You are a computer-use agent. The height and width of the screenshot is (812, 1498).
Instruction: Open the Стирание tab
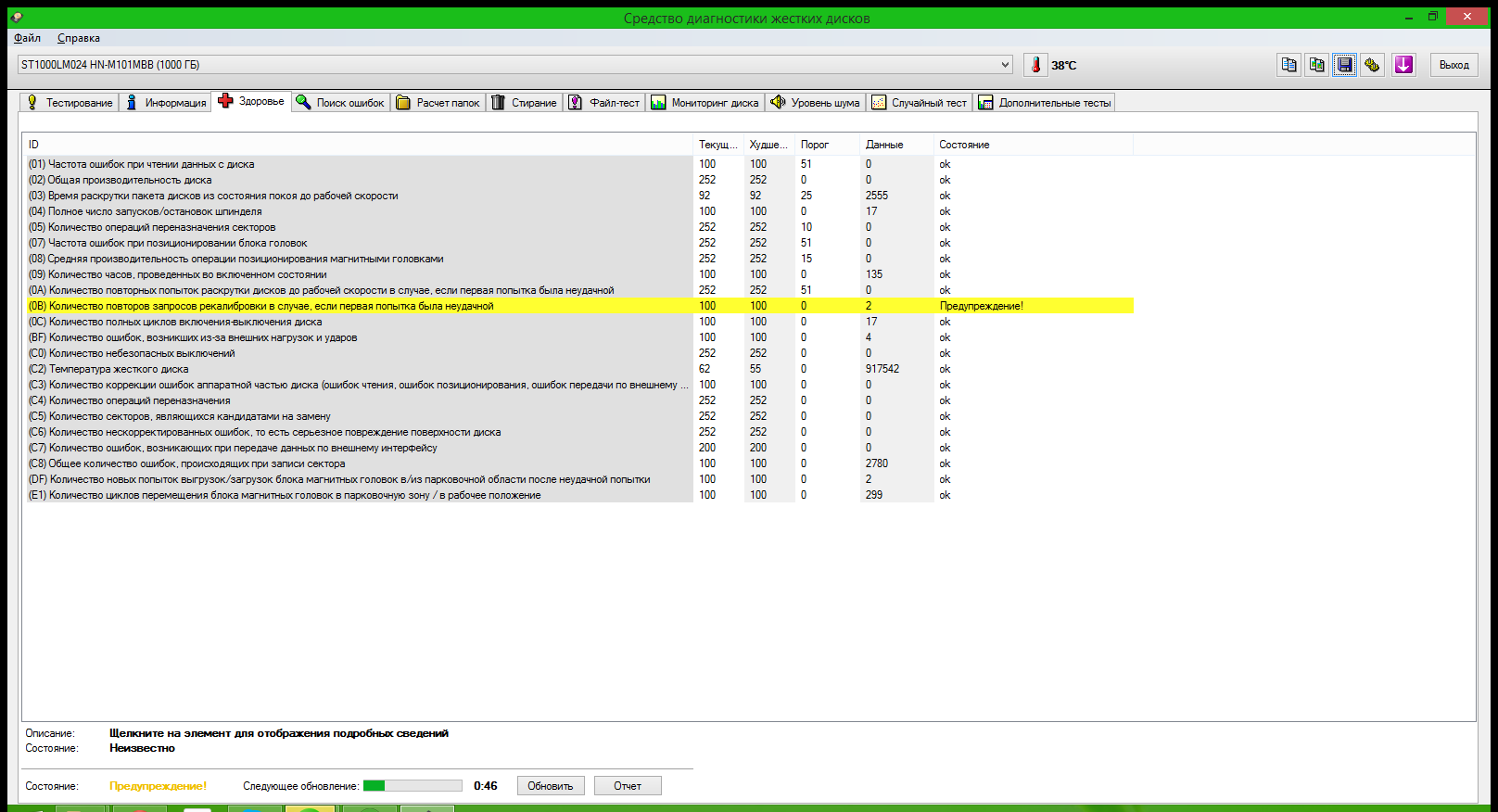coord(524,103)
